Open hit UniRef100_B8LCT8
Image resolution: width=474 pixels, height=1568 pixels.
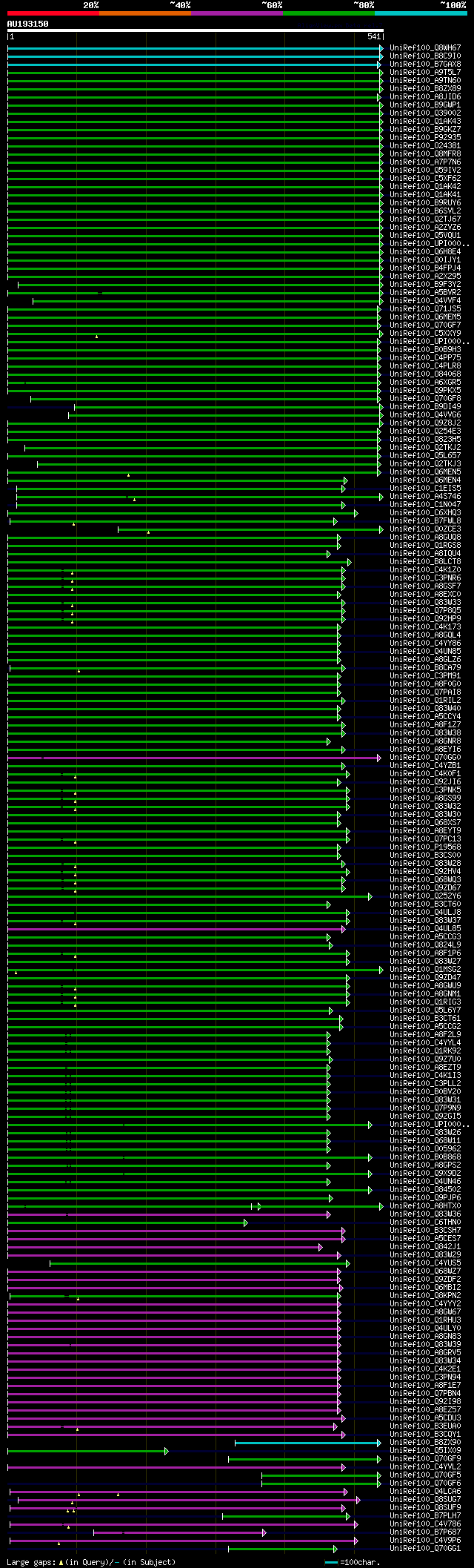(425, 561)
